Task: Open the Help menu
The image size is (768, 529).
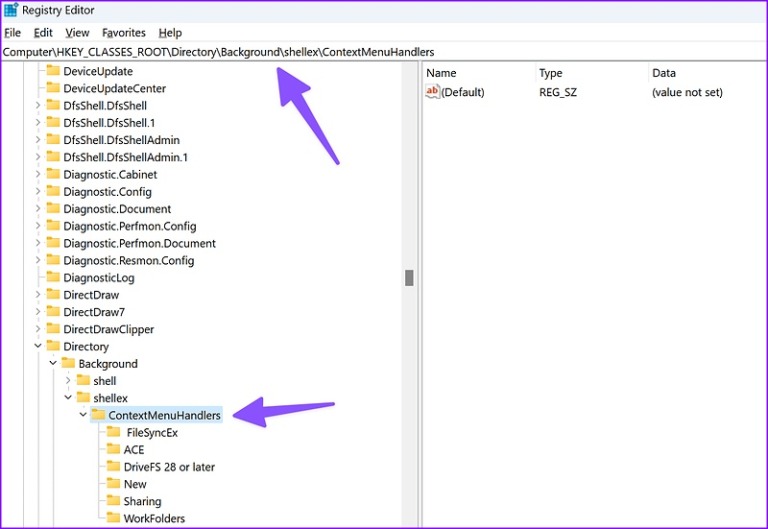Action: [170, 33]
